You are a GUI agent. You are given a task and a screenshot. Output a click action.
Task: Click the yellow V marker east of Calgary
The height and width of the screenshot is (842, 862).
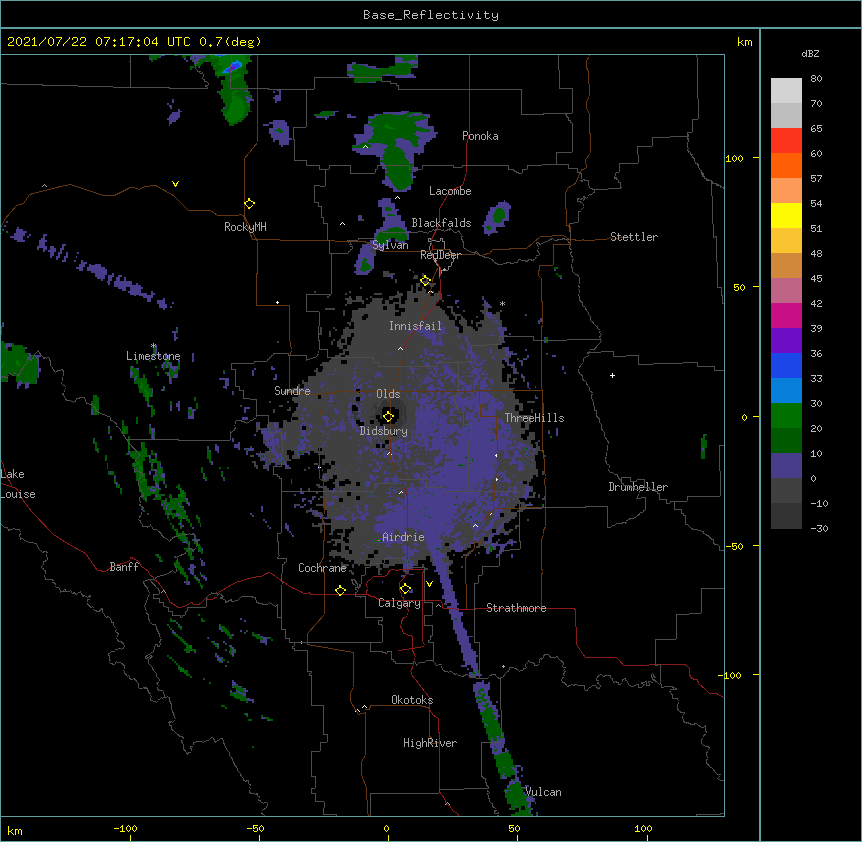[429, 584]
